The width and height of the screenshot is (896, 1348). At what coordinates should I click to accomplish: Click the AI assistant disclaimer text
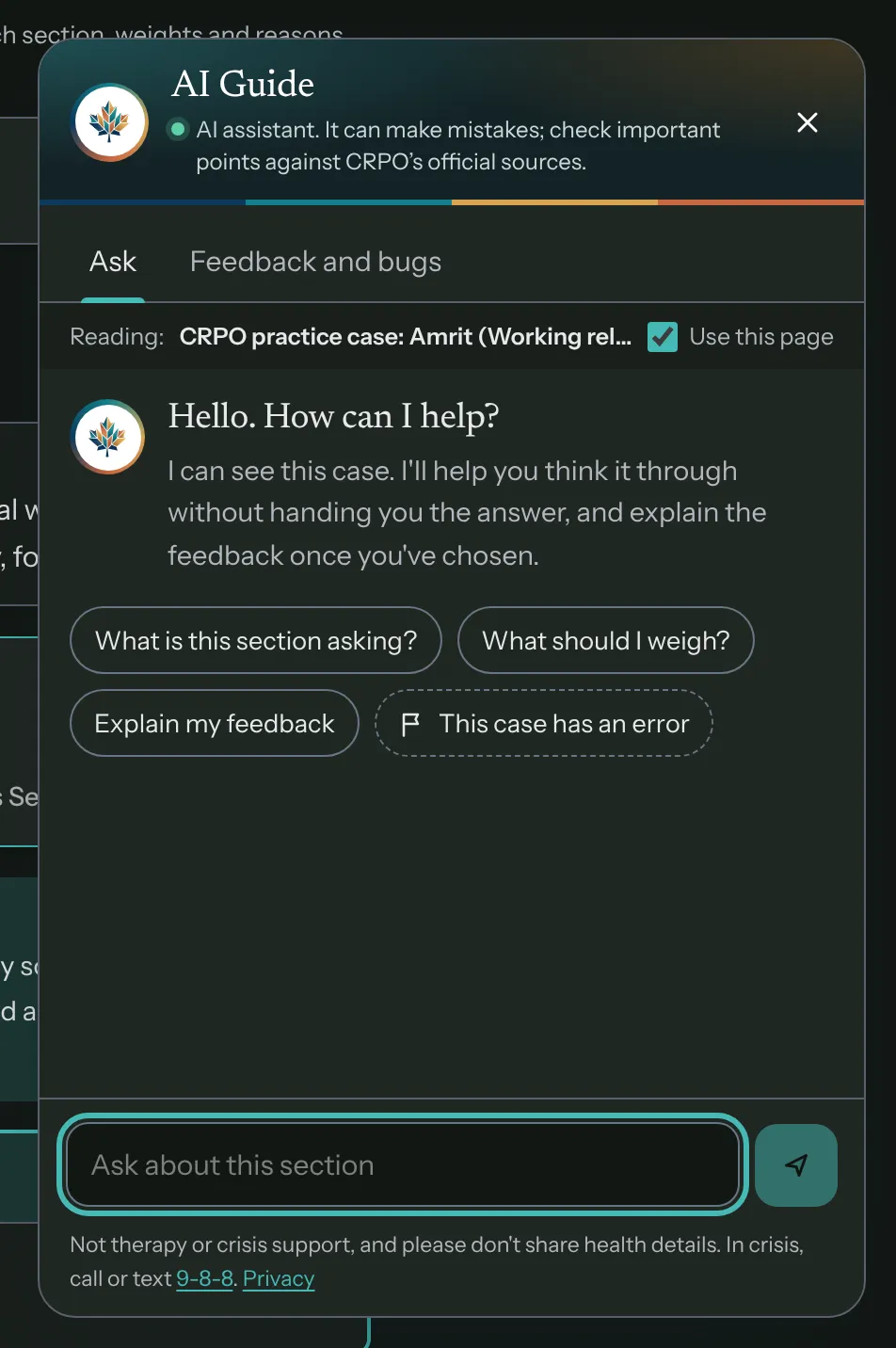click(458, 146)
